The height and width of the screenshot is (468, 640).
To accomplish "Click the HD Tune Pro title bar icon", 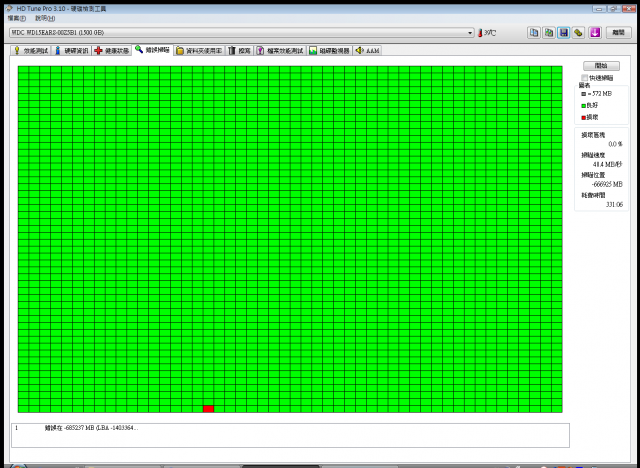I will 10,8.
